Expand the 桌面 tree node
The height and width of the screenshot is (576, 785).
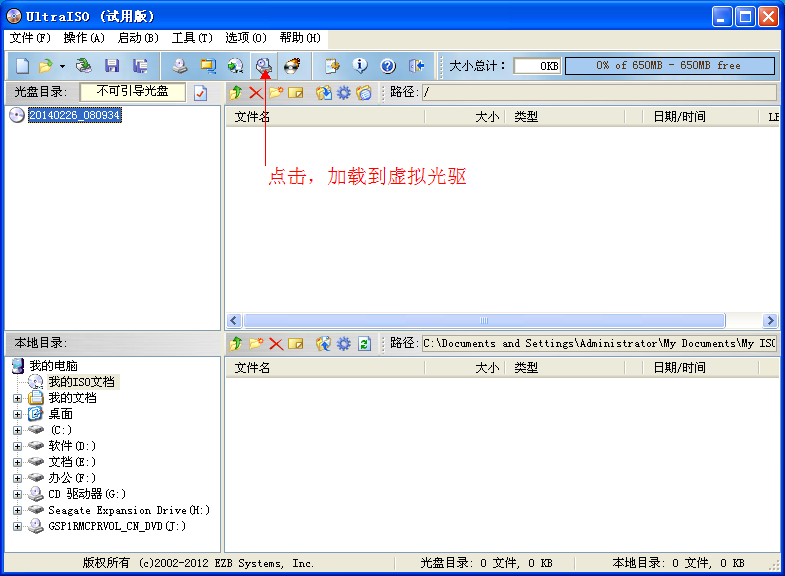point(18,414)
